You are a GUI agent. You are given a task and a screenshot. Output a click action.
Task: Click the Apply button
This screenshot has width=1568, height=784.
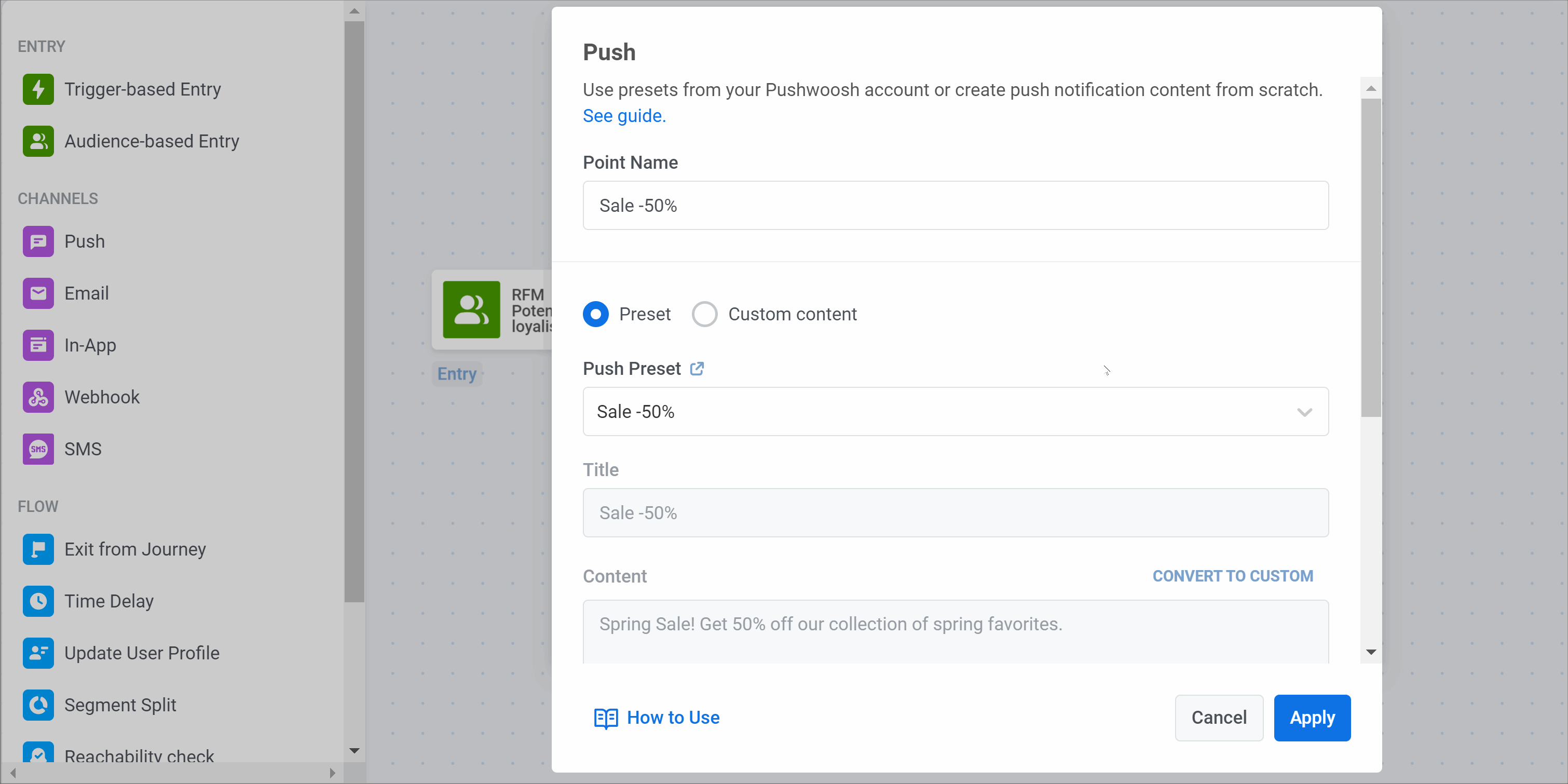(x=1312, y=718)
